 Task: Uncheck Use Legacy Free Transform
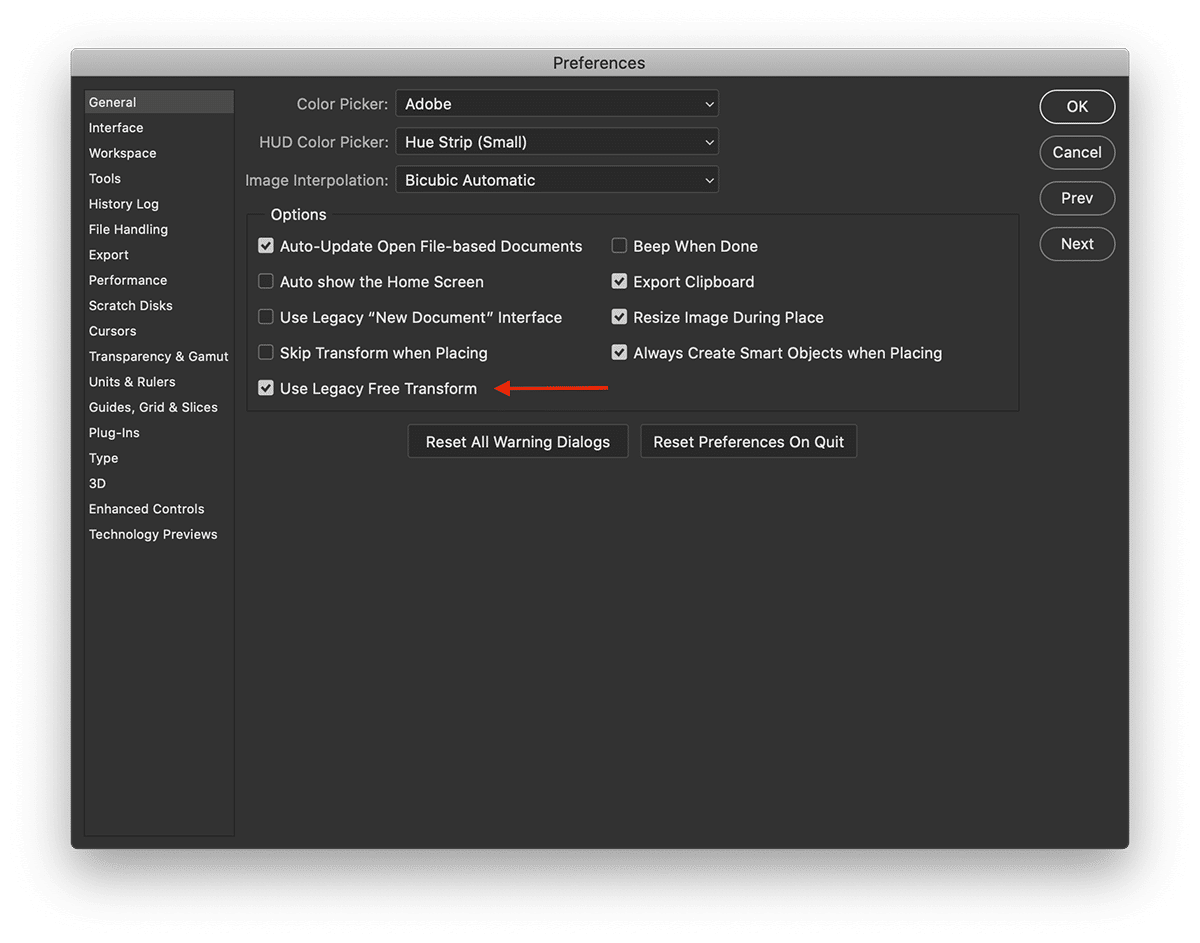click(x=266, y=388)
